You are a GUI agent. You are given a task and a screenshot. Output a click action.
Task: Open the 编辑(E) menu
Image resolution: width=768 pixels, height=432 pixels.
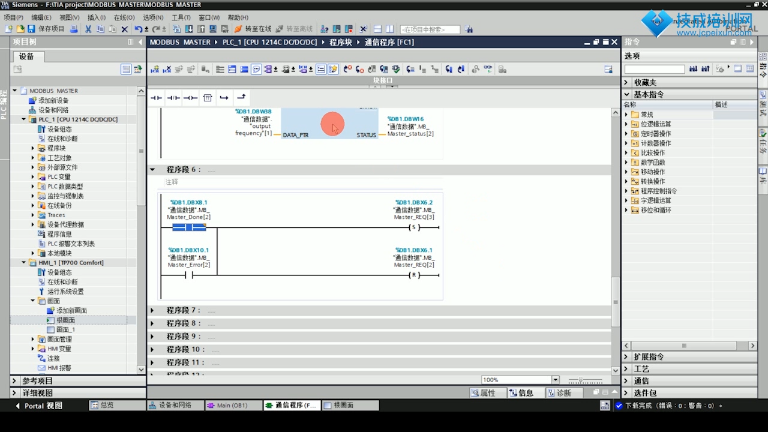[x=41, y=17]
